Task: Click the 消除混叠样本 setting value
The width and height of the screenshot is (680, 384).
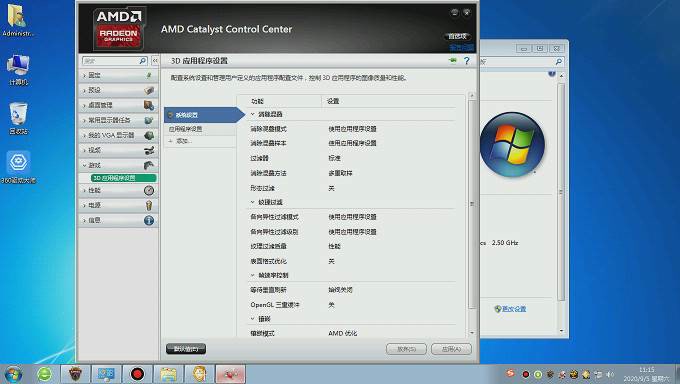Action: pyautogui.click(x=352, y=143)
